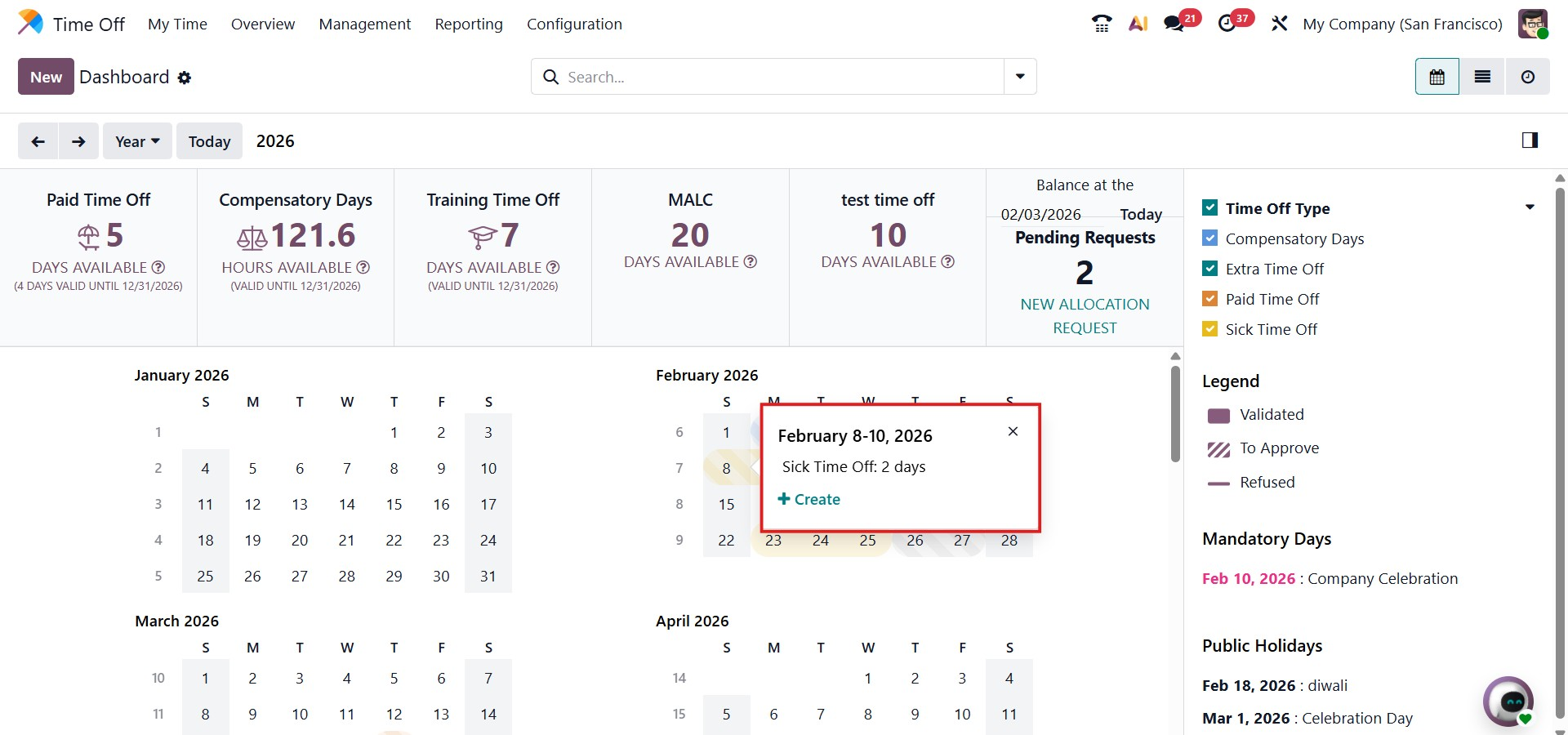
Task: Switch to the list view
Action: click(1482, 77)
